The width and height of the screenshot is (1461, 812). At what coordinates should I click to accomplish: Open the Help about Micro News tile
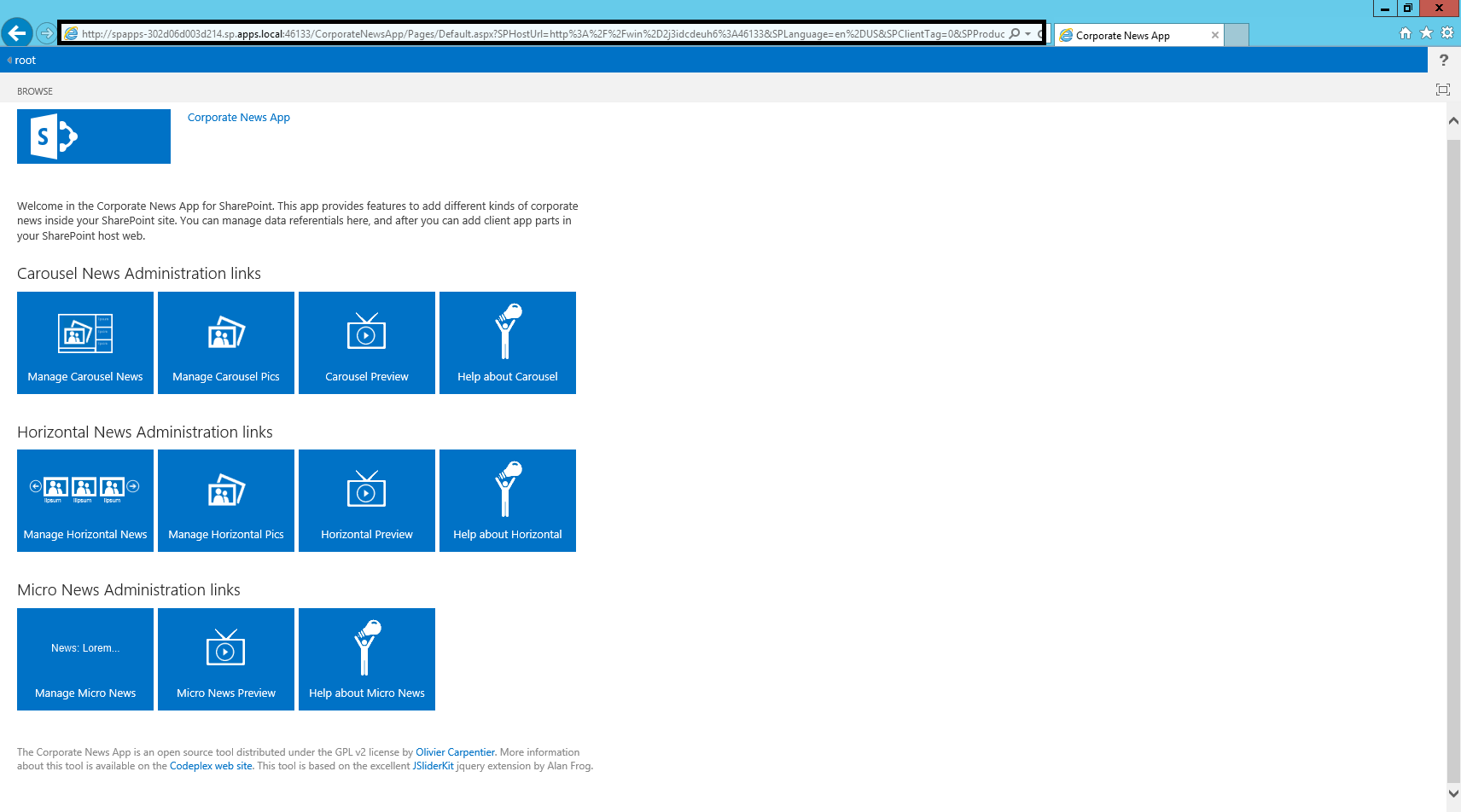click(x=367, y=659)
